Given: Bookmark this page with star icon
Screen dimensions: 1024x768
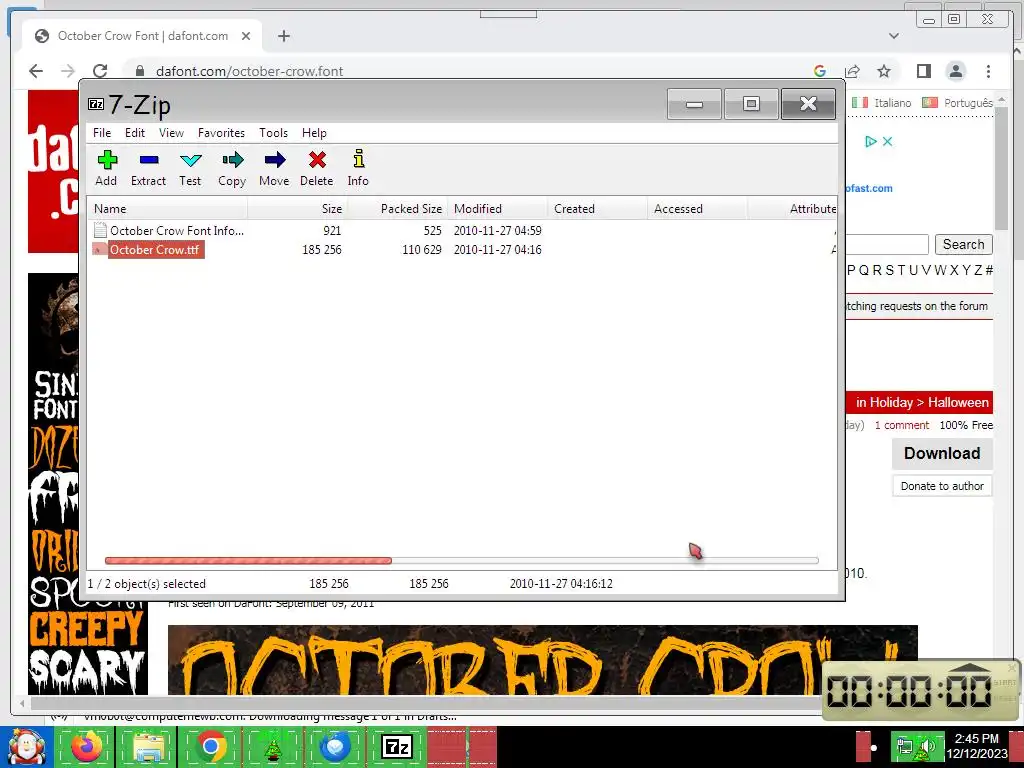Looking at the screenshot, I should coord(884,71).
